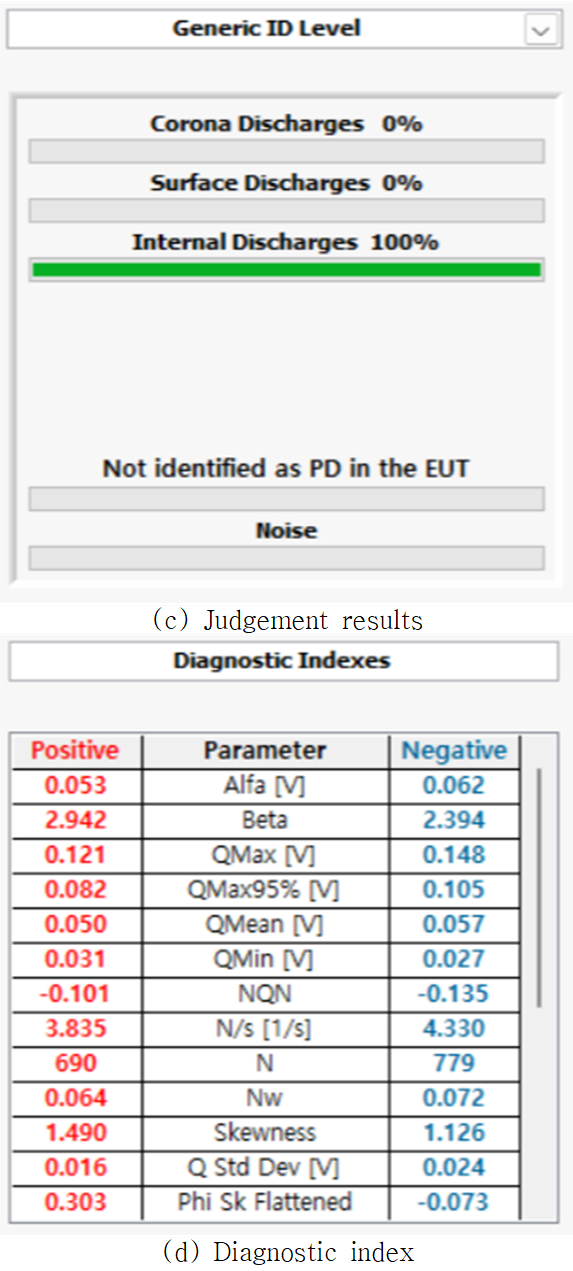Select the Diagnostic Indexes header box

pos(283,661)
